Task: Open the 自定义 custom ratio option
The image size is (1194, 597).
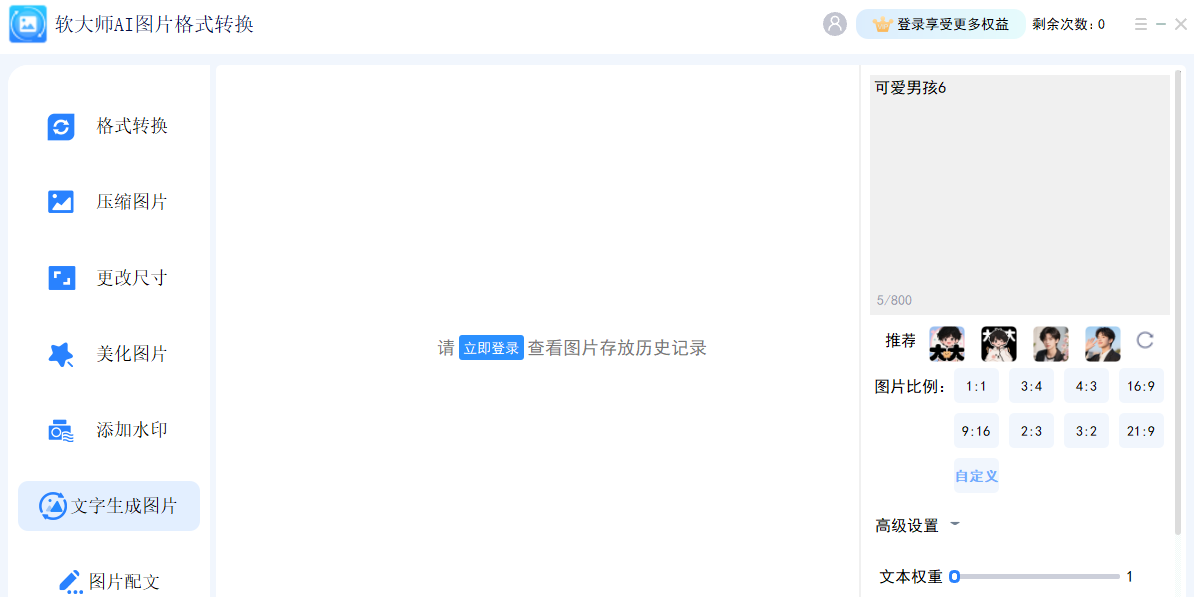Action: [976, 476]
